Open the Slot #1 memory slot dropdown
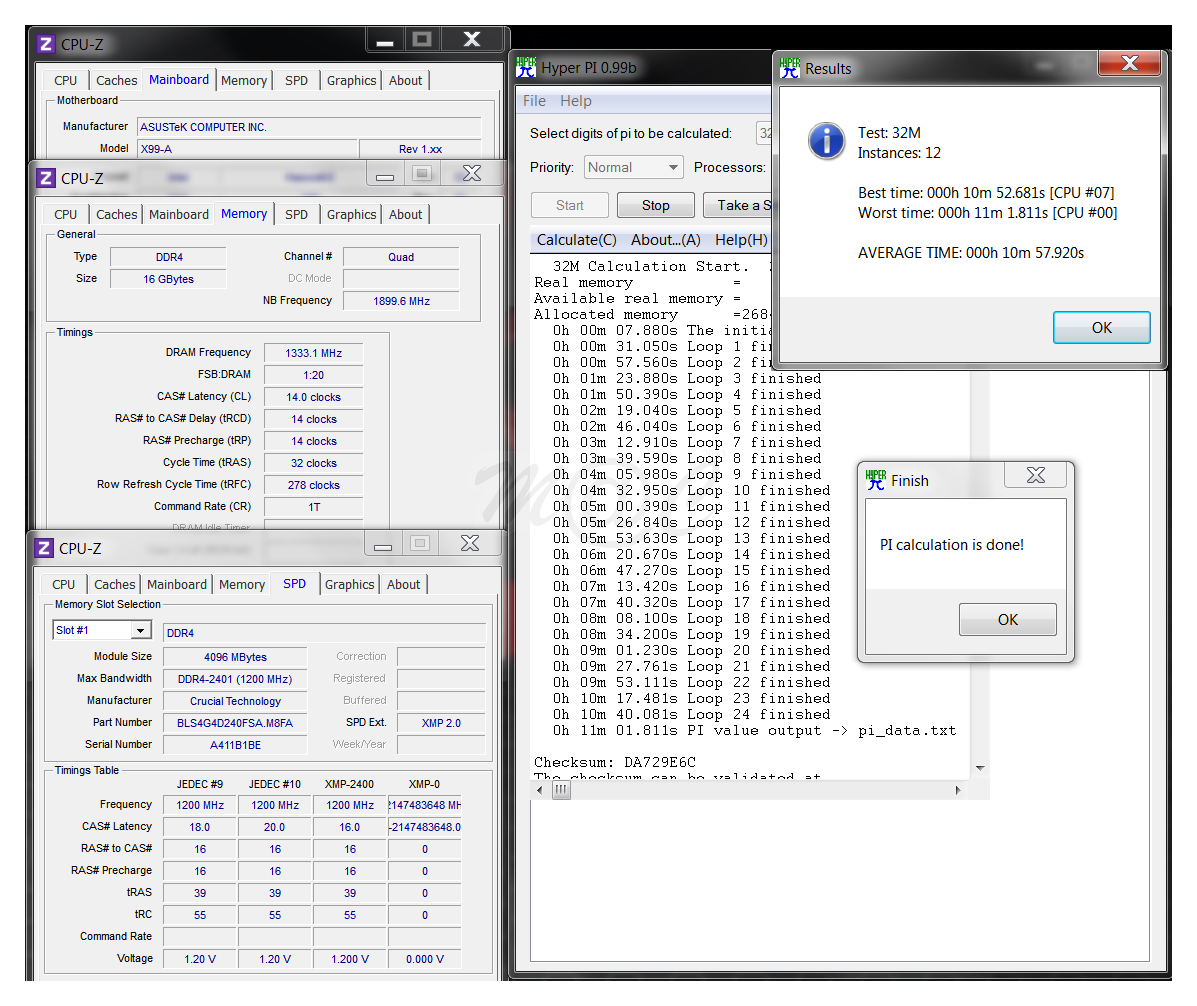The width and height of the screenshot is (1197, 1006). point(140,630)
